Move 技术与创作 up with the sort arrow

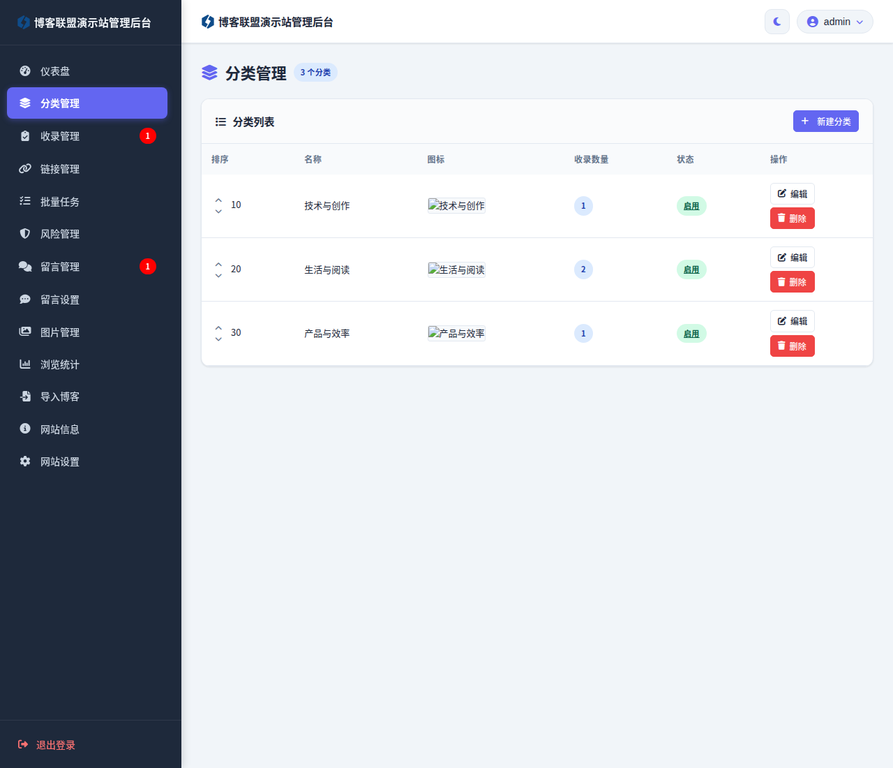[x=219, y=200]
